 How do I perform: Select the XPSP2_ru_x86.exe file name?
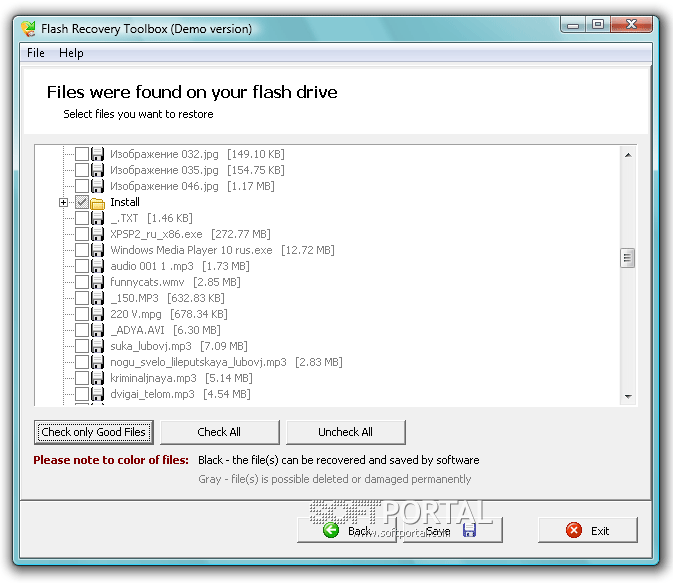point(156,234)
